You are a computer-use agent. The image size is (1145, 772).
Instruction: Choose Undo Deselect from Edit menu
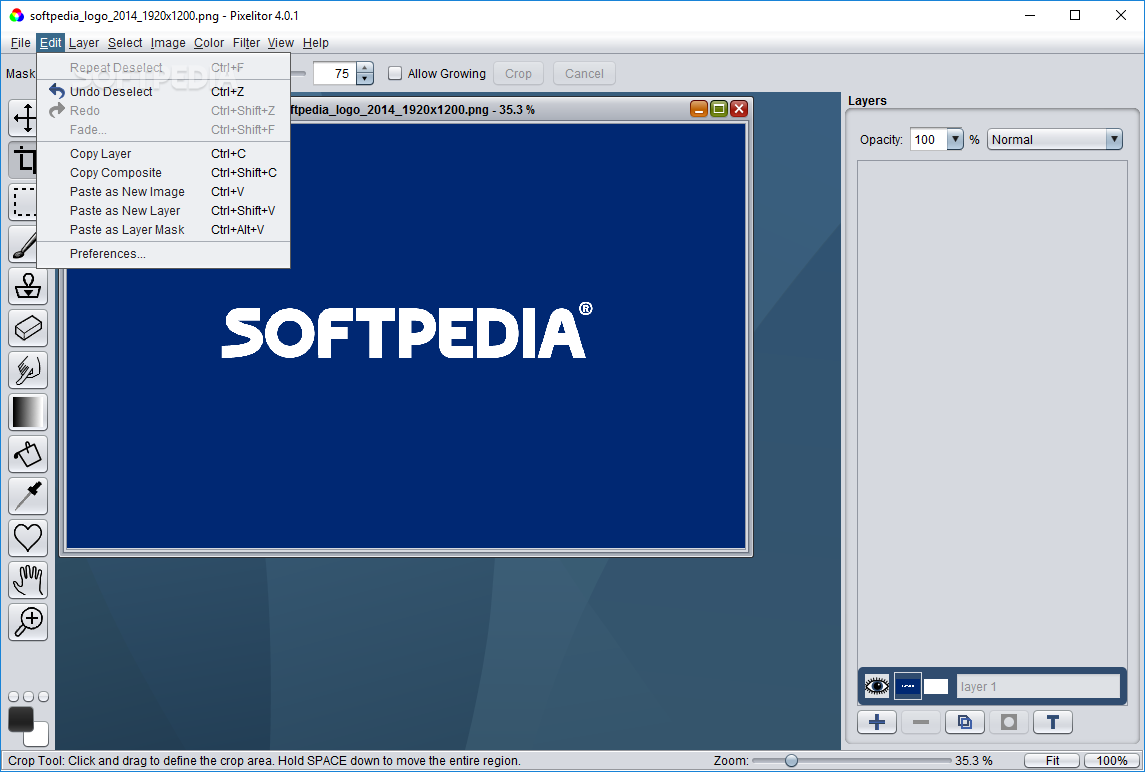tap(164, 91)
